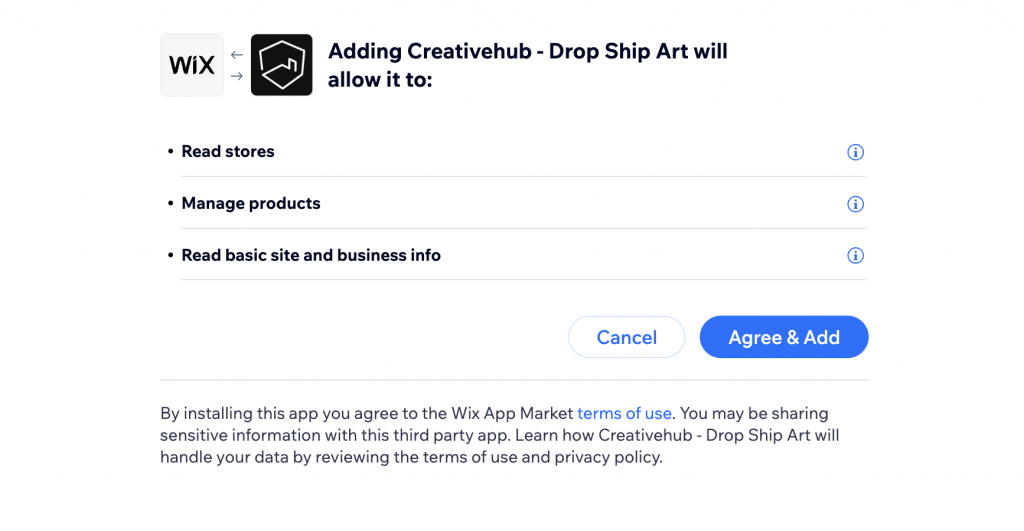This screenshot has height=531, width=1024.
Task: Show details icon for Manage products
Action: coord(856,204)
